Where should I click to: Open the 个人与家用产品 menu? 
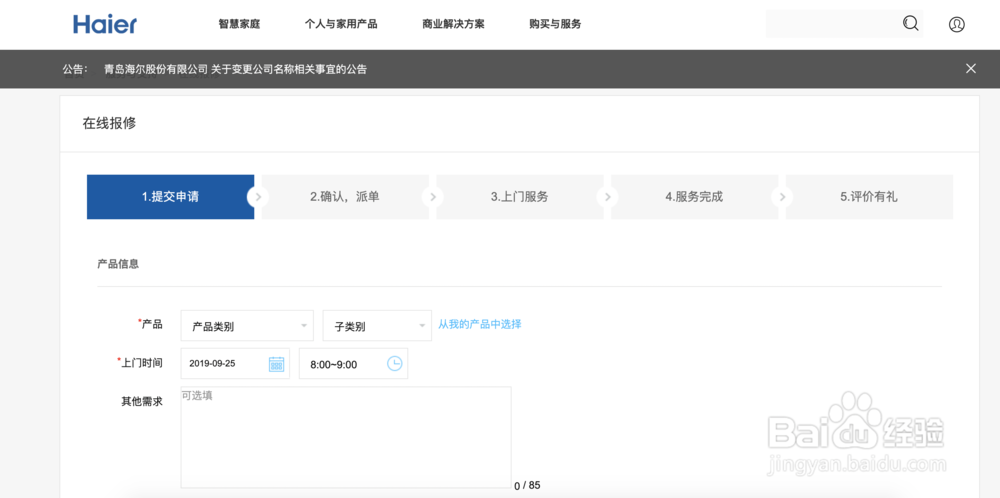[341, 24]
